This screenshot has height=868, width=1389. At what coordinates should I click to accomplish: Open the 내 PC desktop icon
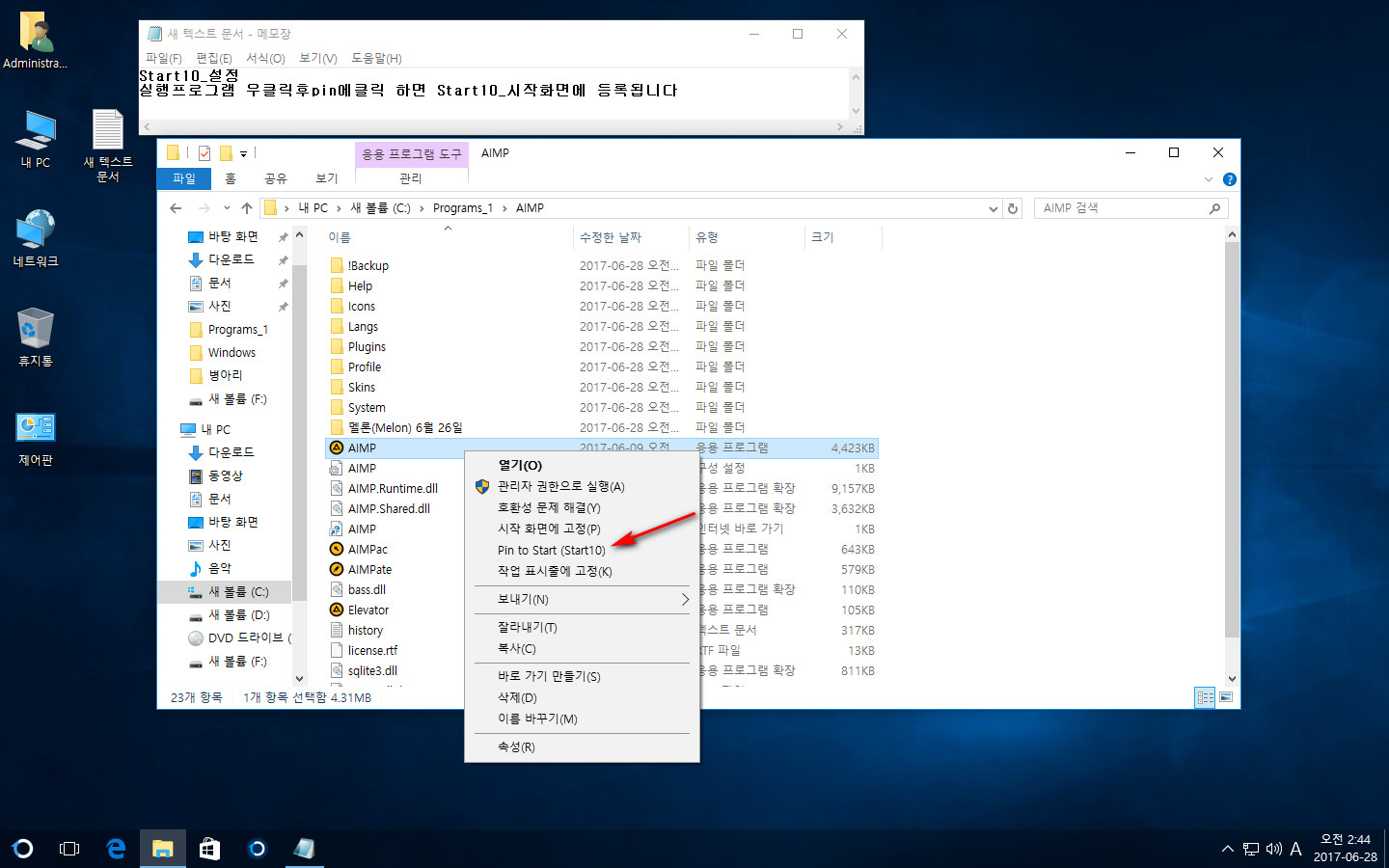(36, 138)
